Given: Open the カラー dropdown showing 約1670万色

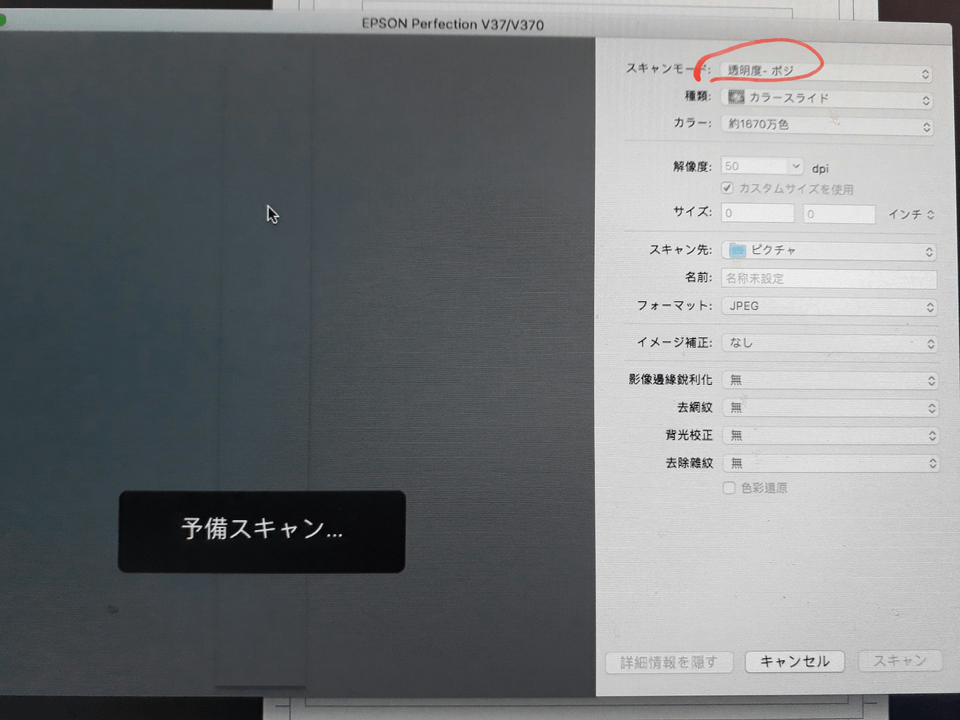Looking at the screenshot, I should [x=827, y=126].
